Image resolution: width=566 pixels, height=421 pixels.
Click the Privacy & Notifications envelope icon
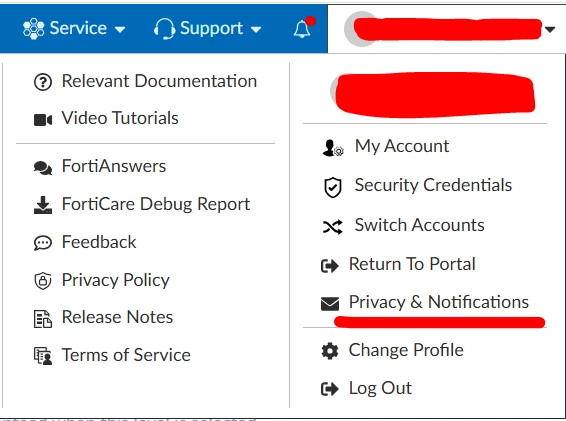(330, 304)
